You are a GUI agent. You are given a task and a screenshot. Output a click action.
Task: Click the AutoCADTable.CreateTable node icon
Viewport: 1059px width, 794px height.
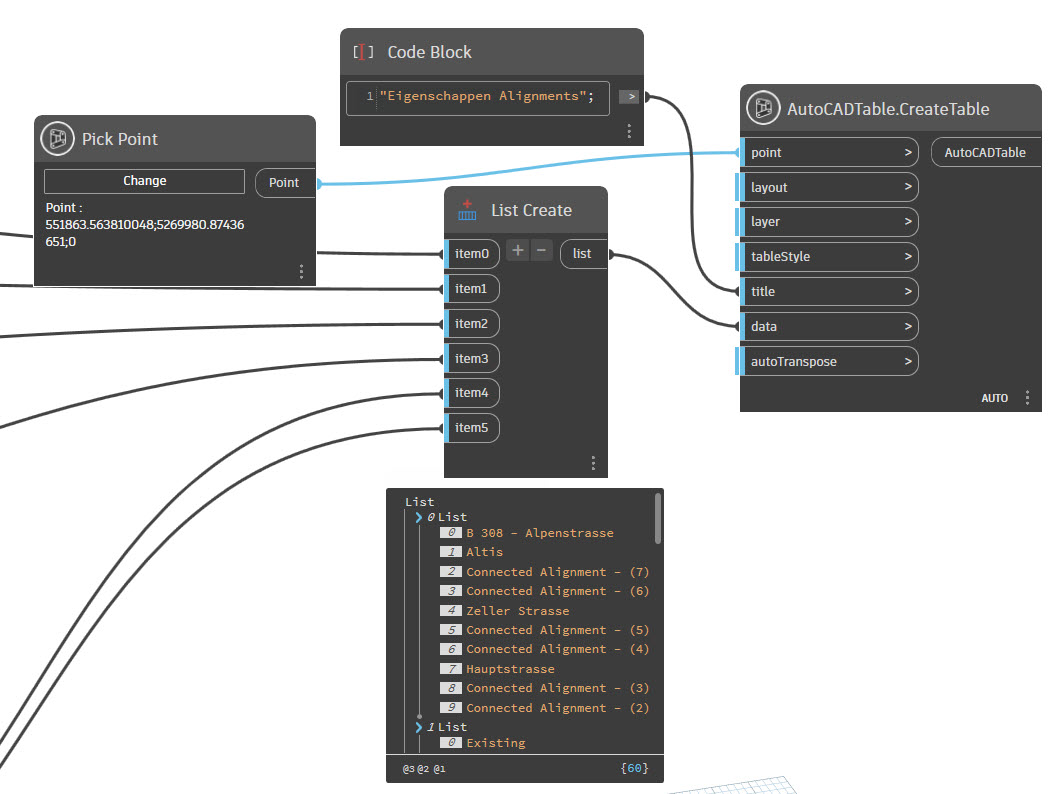tap(763, 108)
